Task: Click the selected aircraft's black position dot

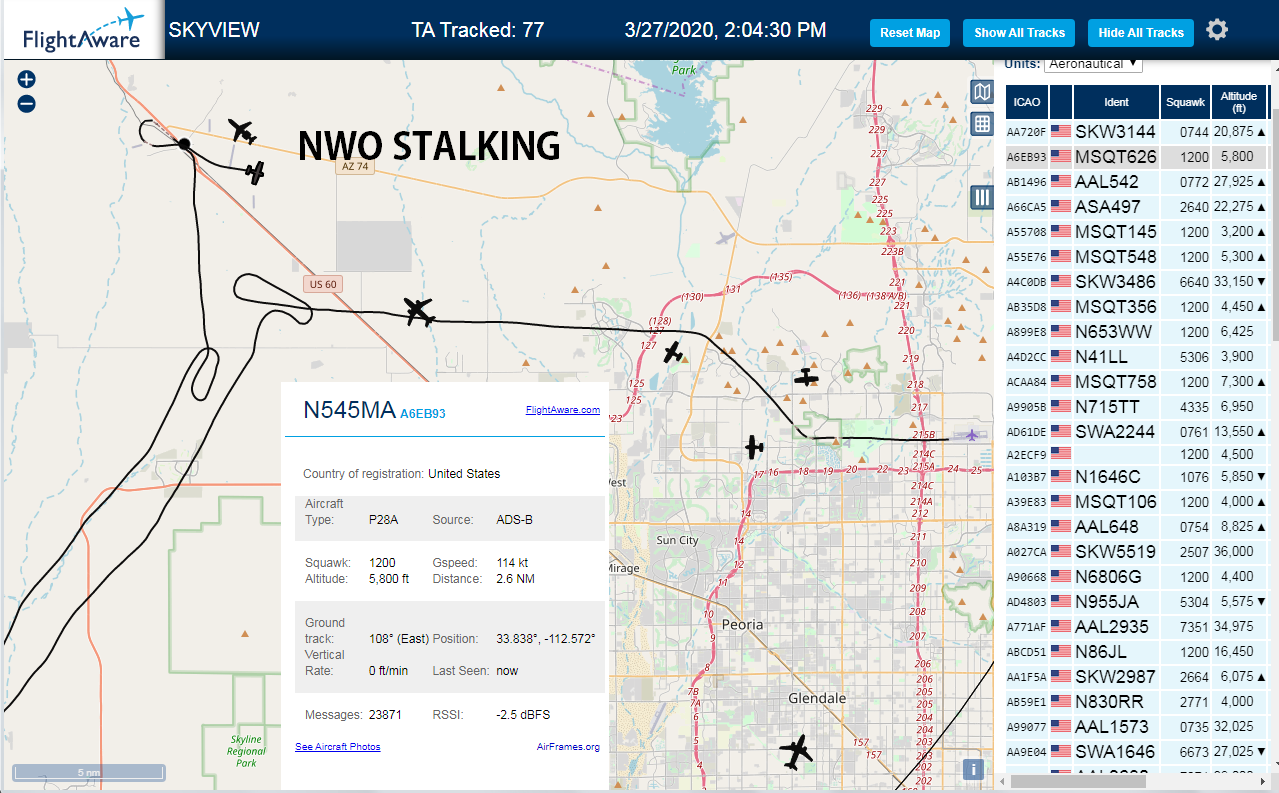Action: tap(185, 145)
